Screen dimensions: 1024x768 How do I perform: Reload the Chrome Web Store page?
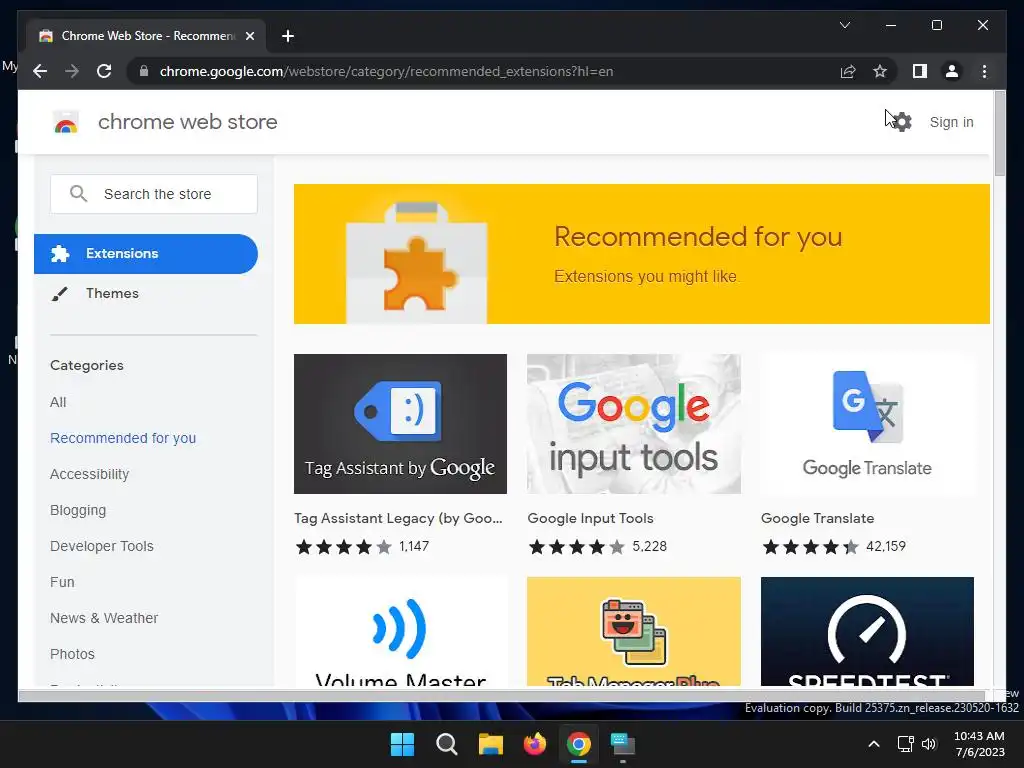(x=104, y=71)
